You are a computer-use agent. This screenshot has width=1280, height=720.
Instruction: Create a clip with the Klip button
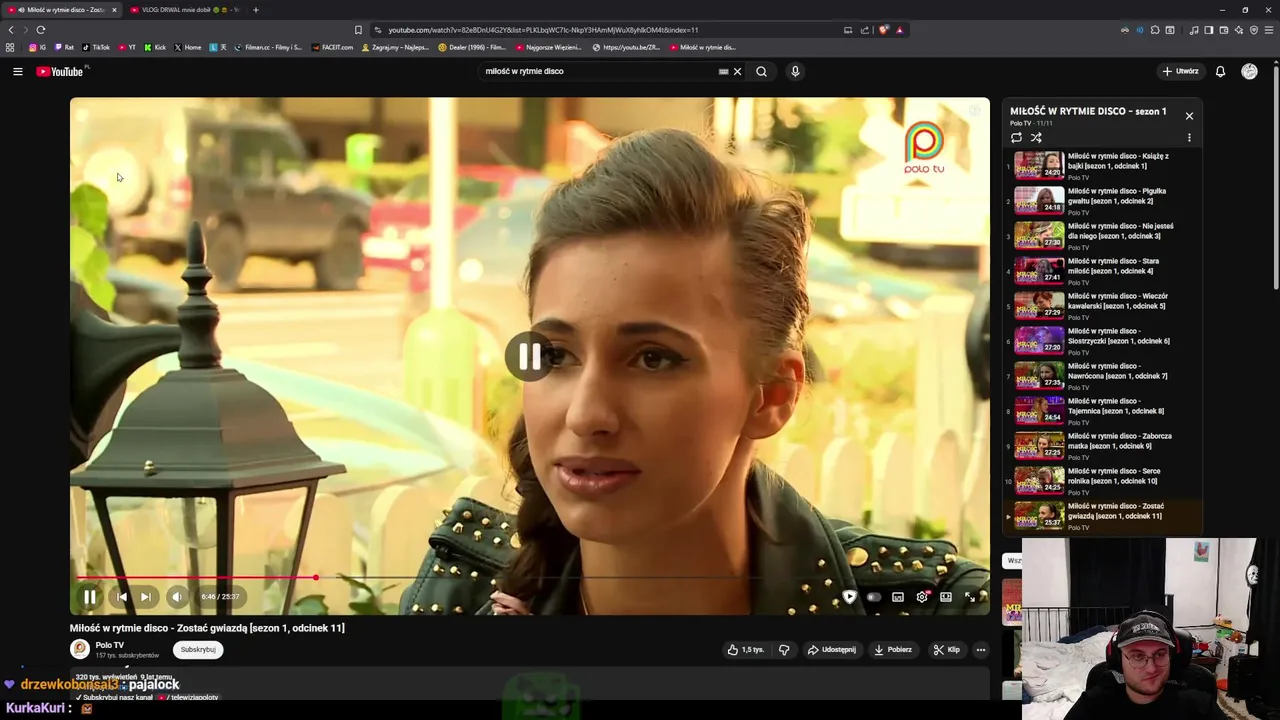946,650
